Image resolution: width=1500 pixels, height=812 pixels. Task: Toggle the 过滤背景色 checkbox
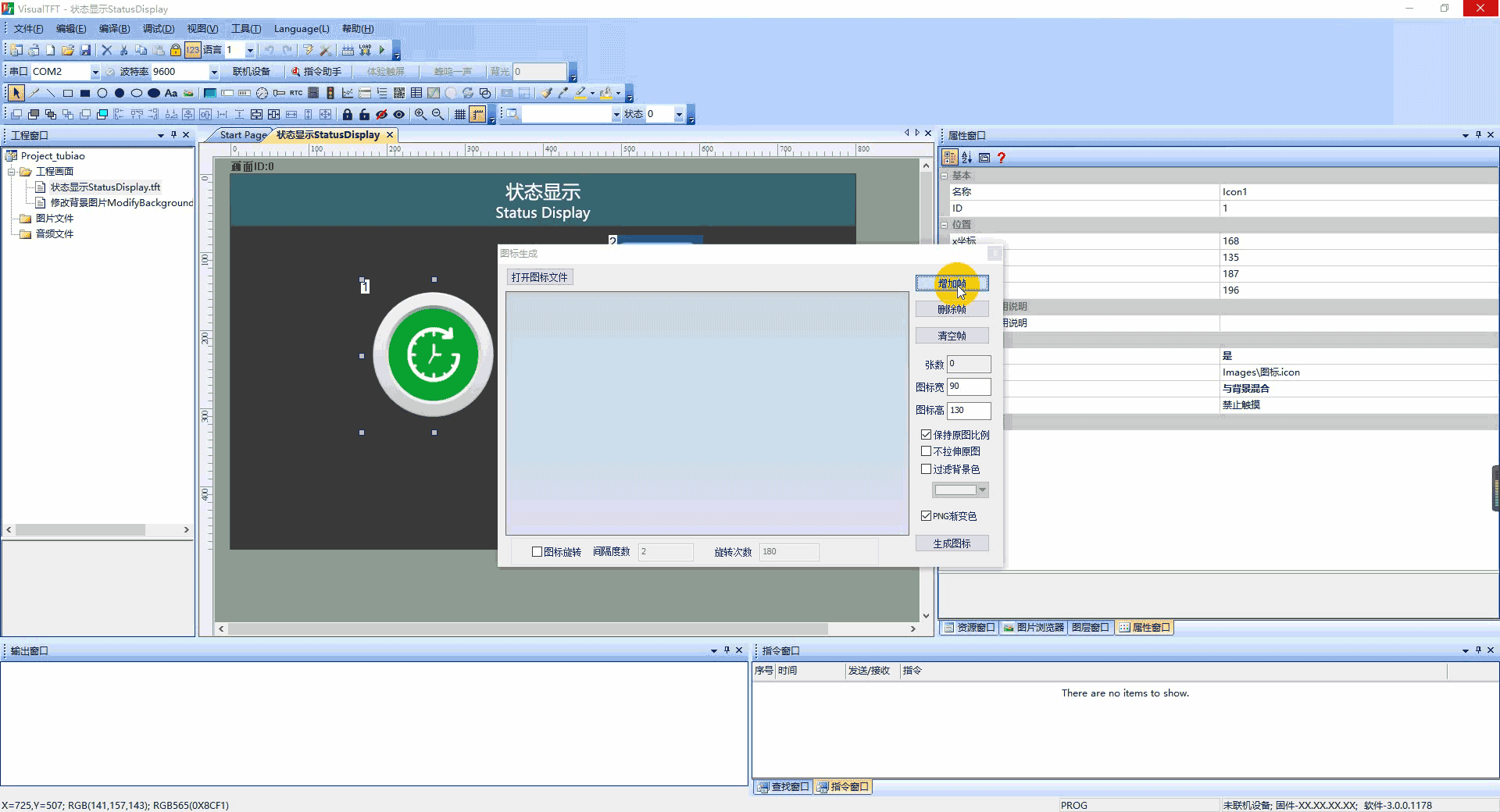(926, 469)
